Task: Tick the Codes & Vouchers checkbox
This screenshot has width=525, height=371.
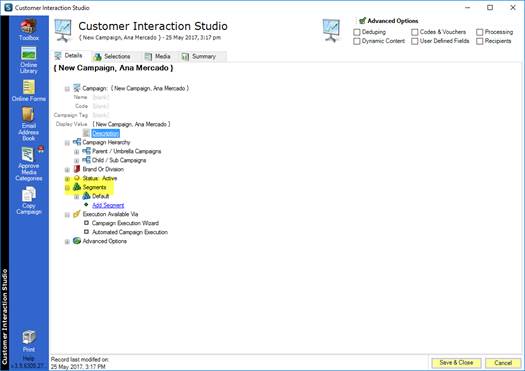Action: click(x=415, y=32)
